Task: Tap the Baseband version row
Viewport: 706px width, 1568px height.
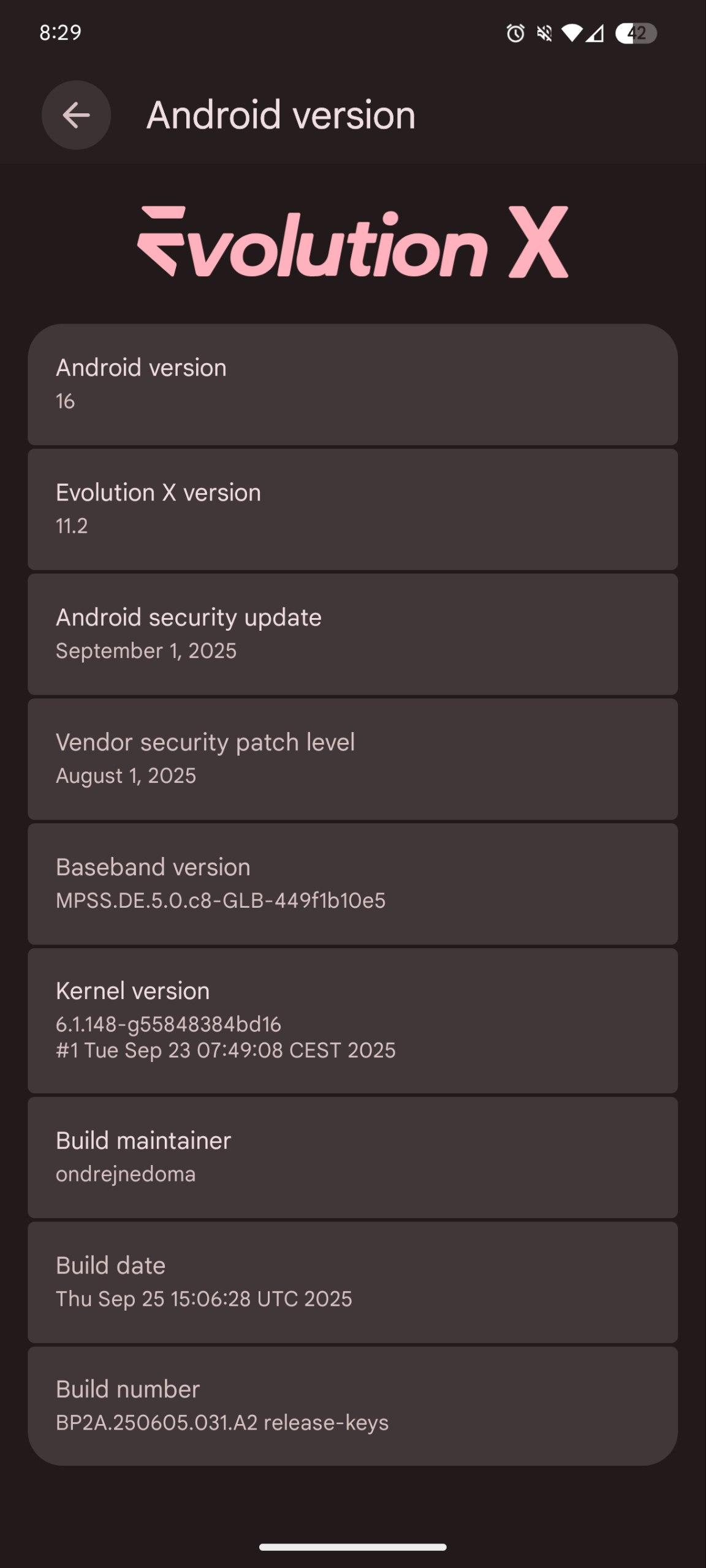Action: [x=352, y=884]
